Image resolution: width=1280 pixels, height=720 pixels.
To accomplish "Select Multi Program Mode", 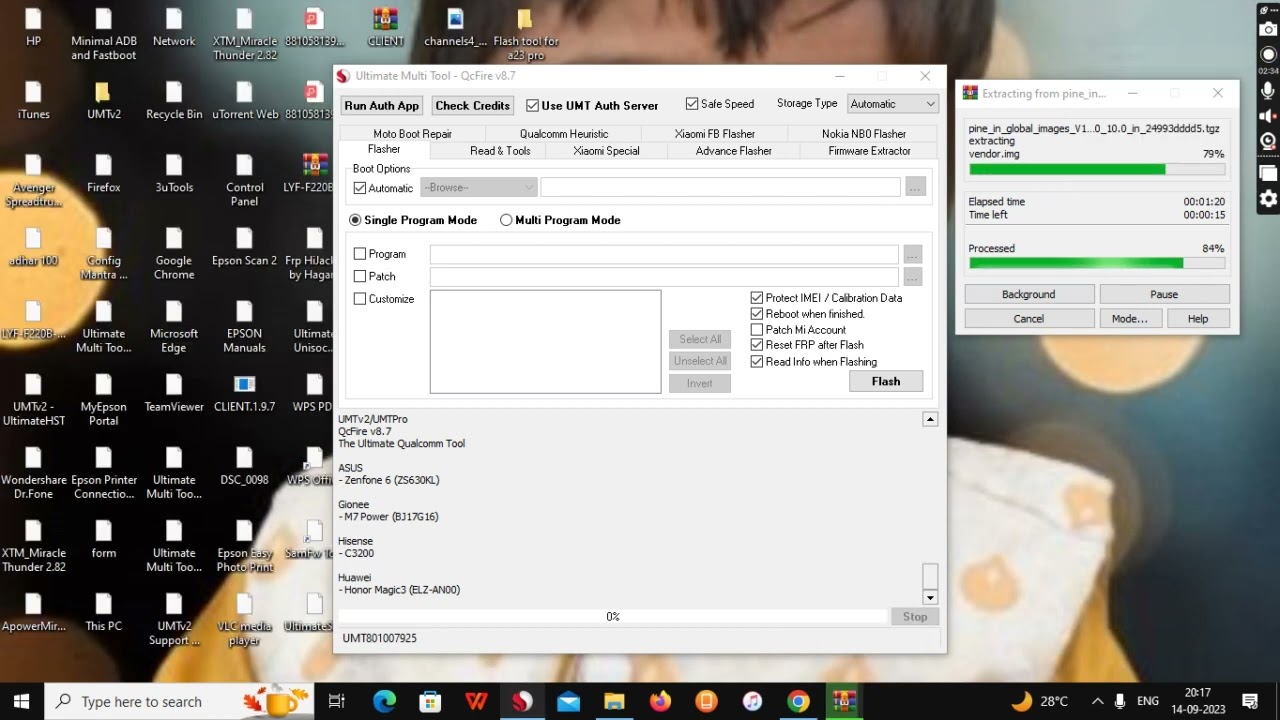I will [506, 220].
